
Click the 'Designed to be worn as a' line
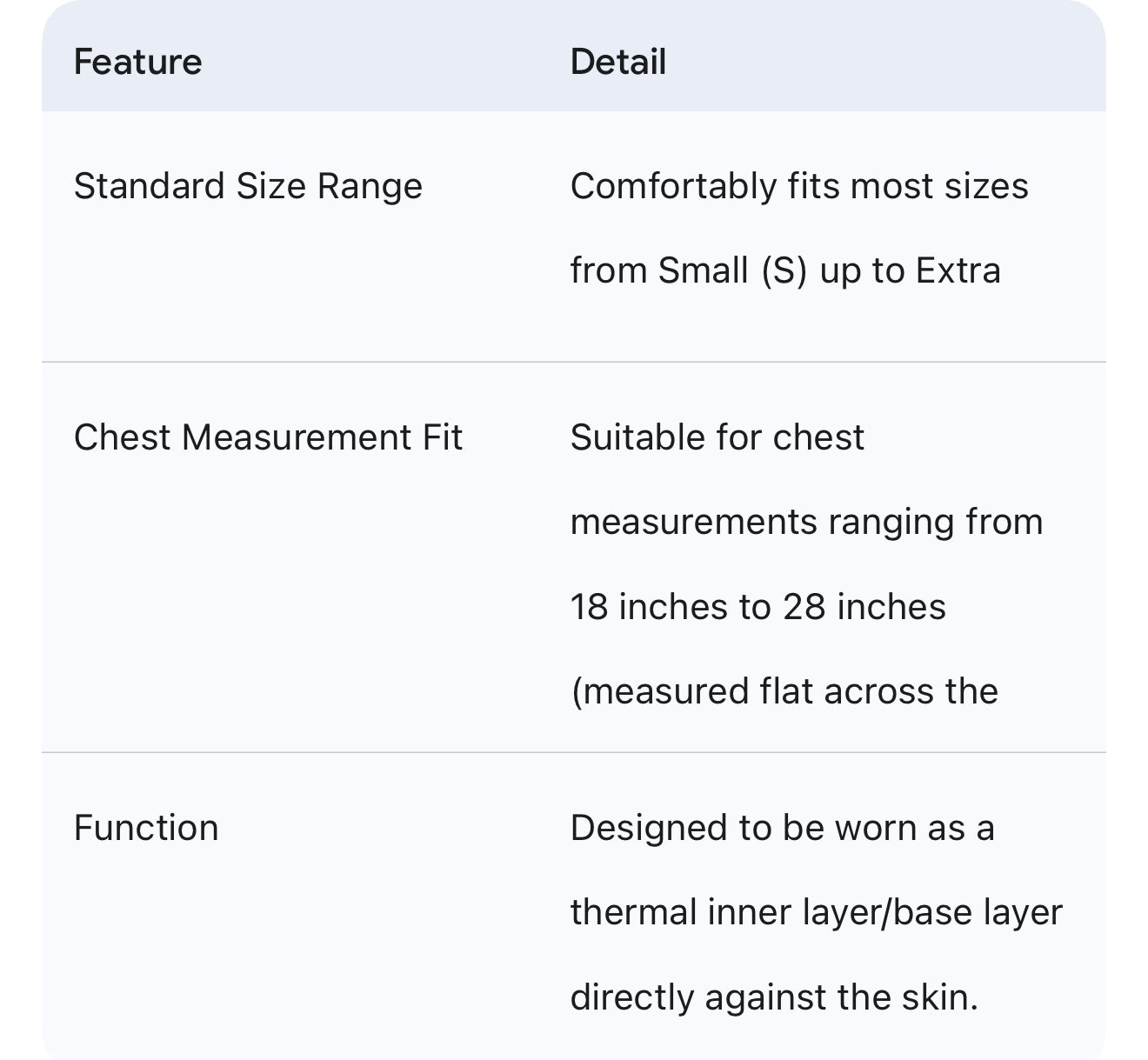tap(782, 827)
